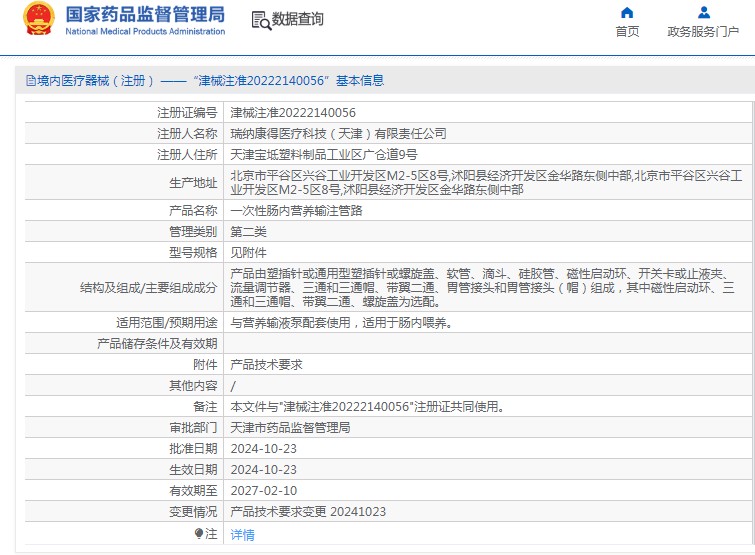
Task: Click the 首页 text label
Action: tap(627, 31)
